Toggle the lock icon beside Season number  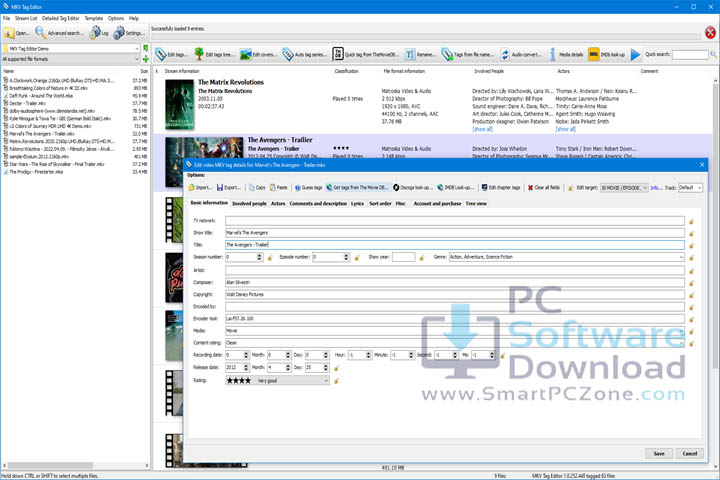tap(270, 258)
